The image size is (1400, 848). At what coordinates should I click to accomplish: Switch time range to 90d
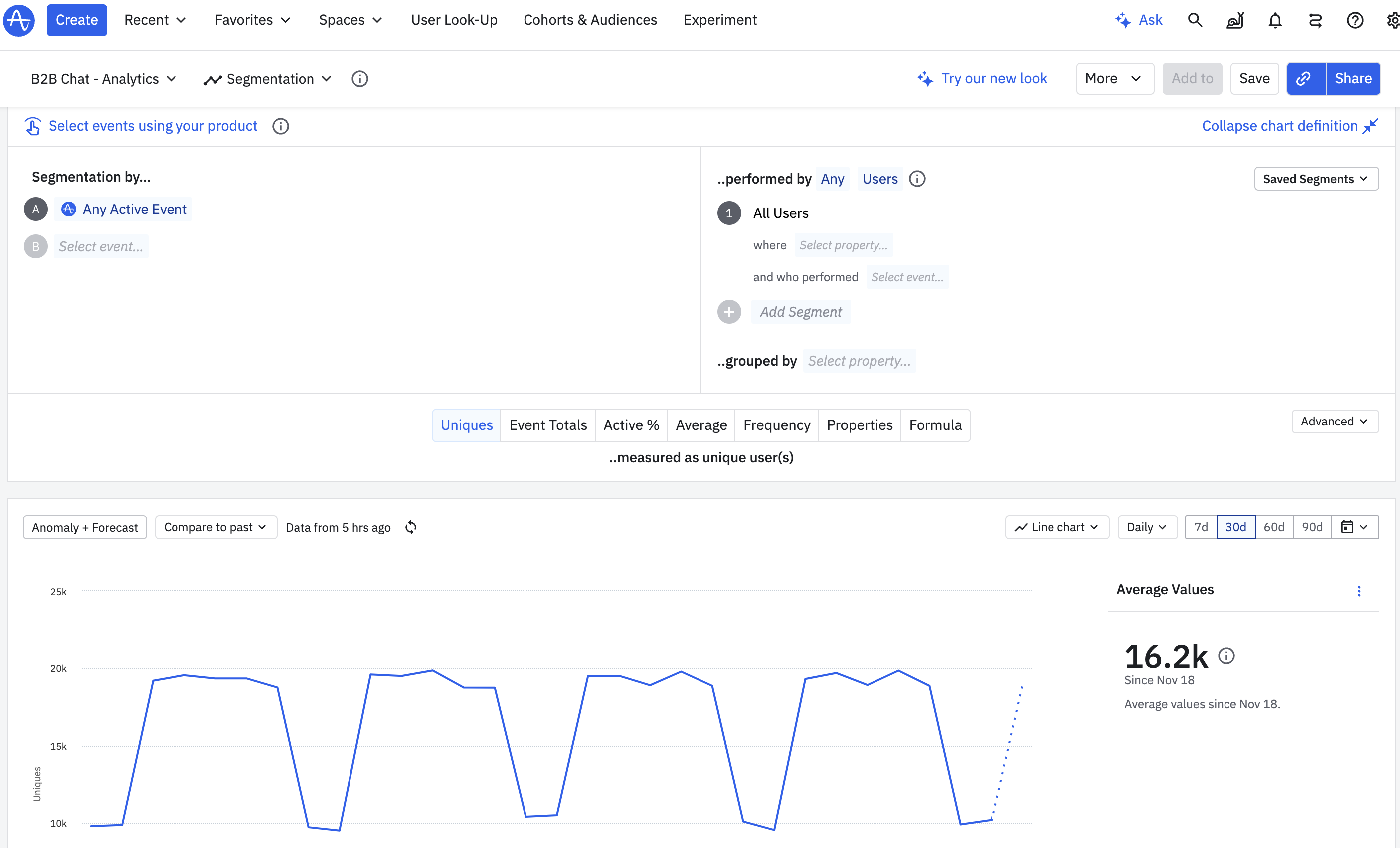point(1311,527)
